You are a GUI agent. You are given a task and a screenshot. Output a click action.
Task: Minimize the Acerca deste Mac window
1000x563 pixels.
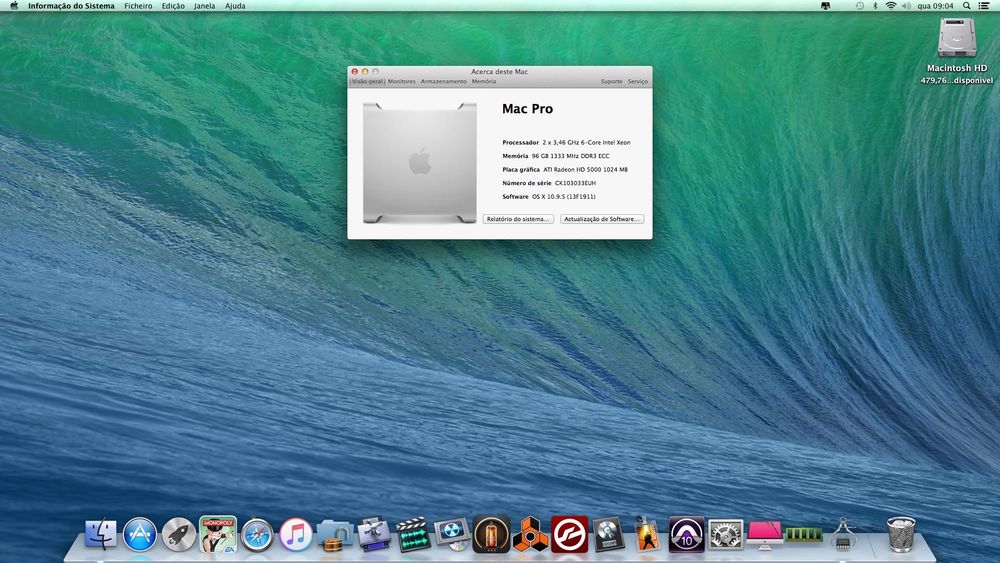coord(365,71)
